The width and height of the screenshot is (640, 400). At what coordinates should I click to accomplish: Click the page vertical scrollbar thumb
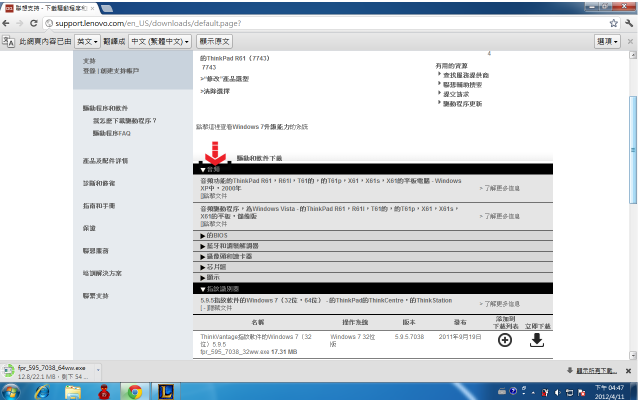pyautogui.click(x=633, y=149)
